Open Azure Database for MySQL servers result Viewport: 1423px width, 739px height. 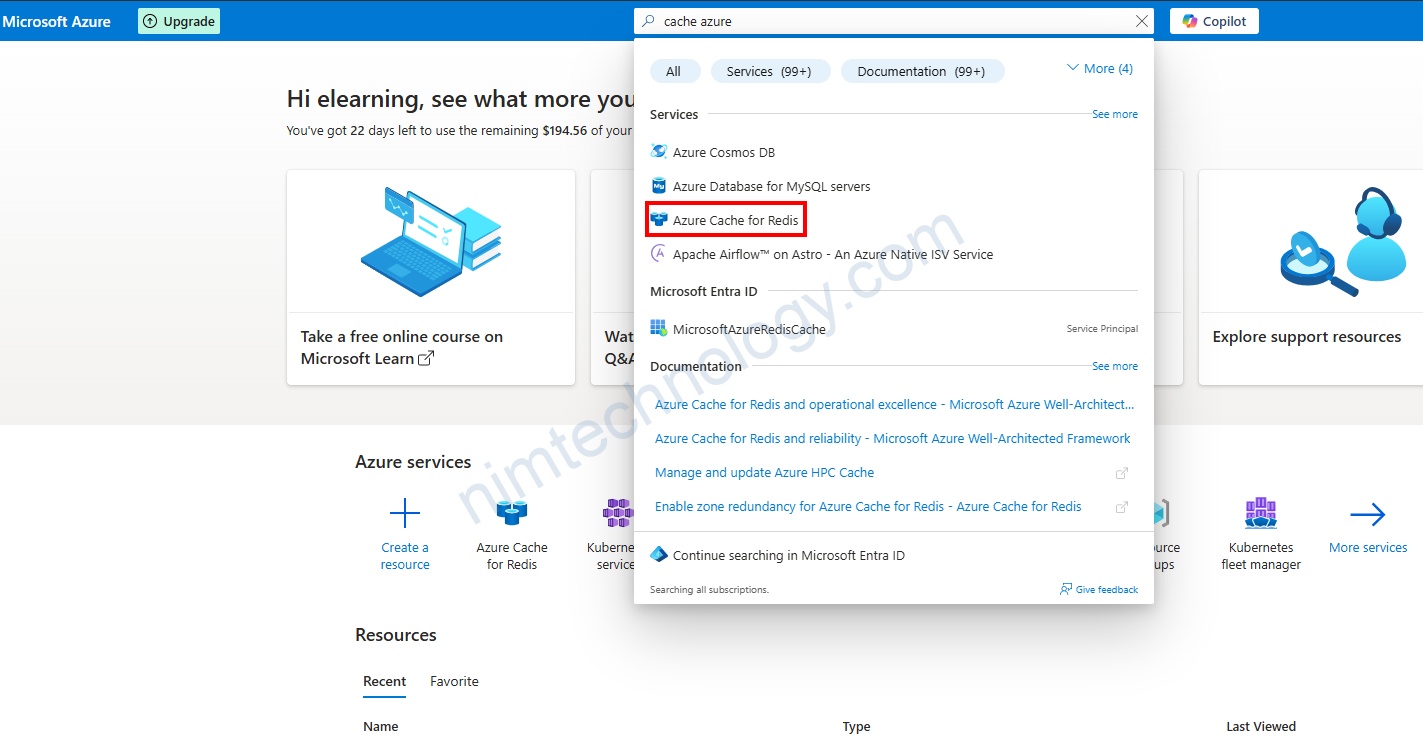click(x=771, y=186)
